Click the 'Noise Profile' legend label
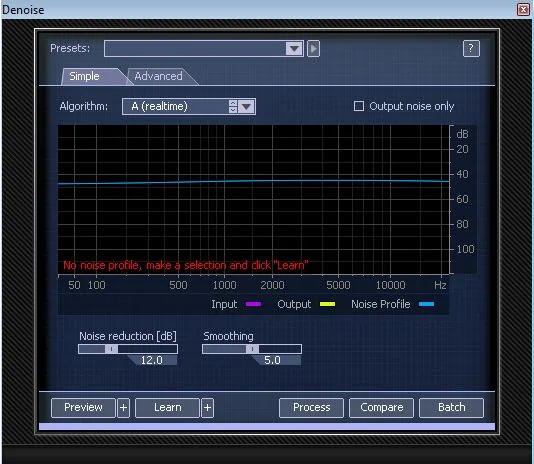 coord(381,304)
